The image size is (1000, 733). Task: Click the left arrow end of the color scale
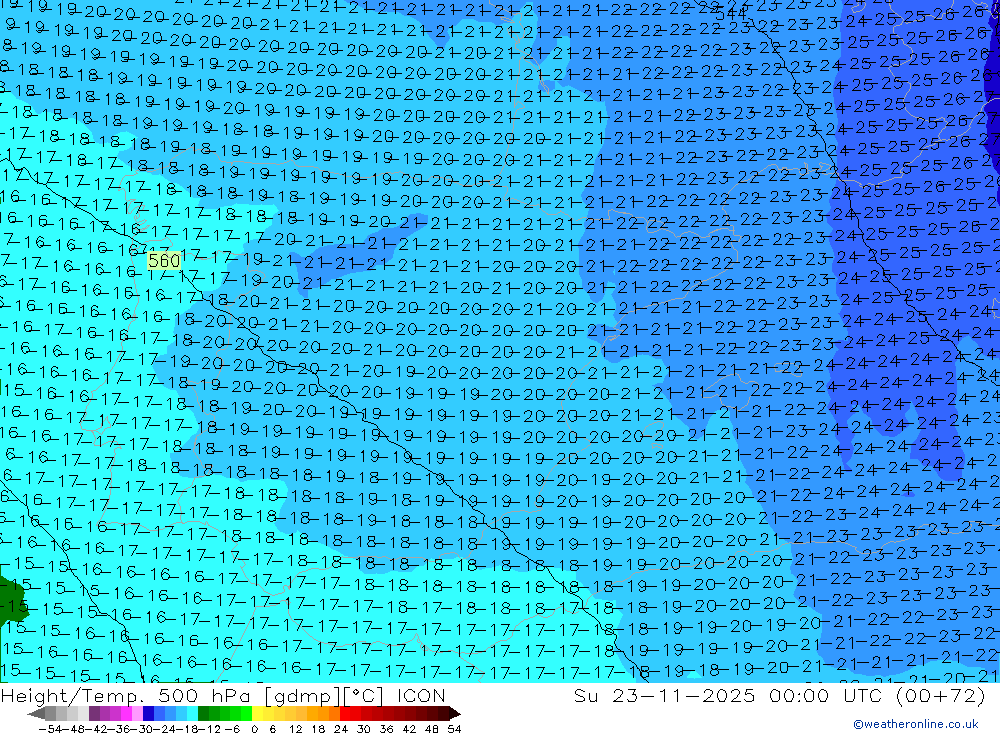(x=36, y=713)
